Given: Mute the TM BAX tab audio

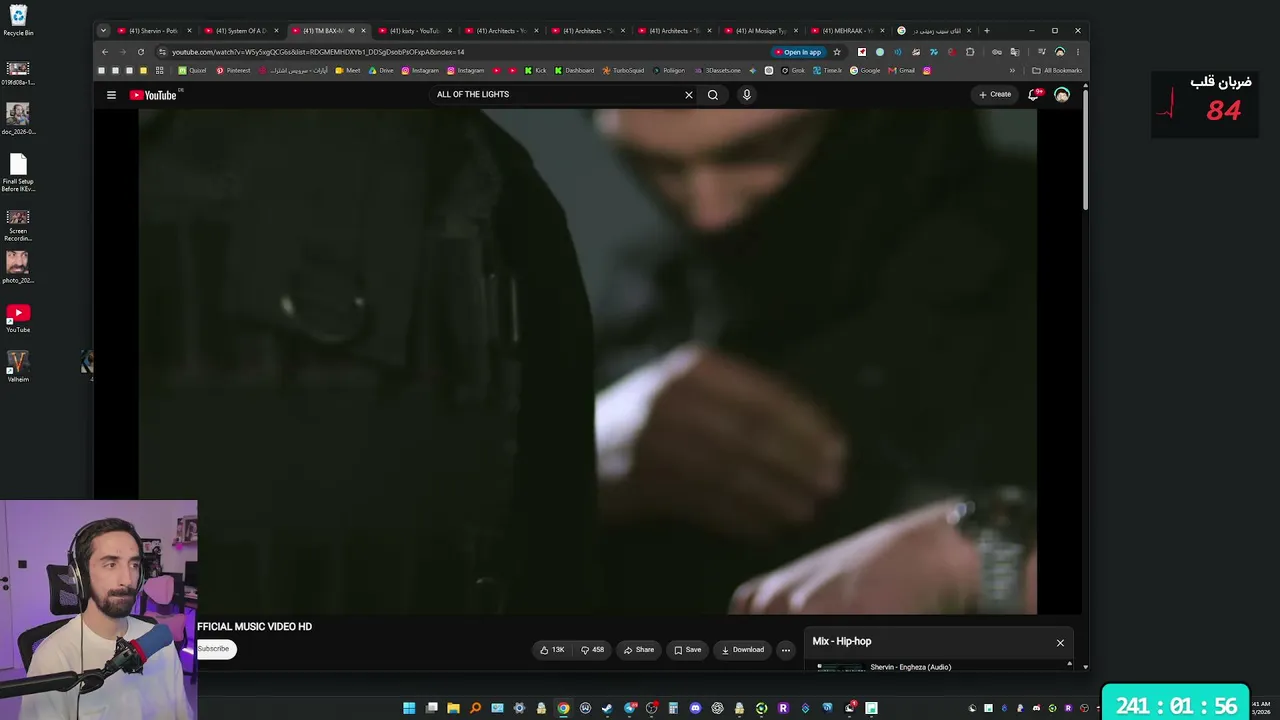Looking at the screenshot, I should pyautogui.click(x=351, y=31).
